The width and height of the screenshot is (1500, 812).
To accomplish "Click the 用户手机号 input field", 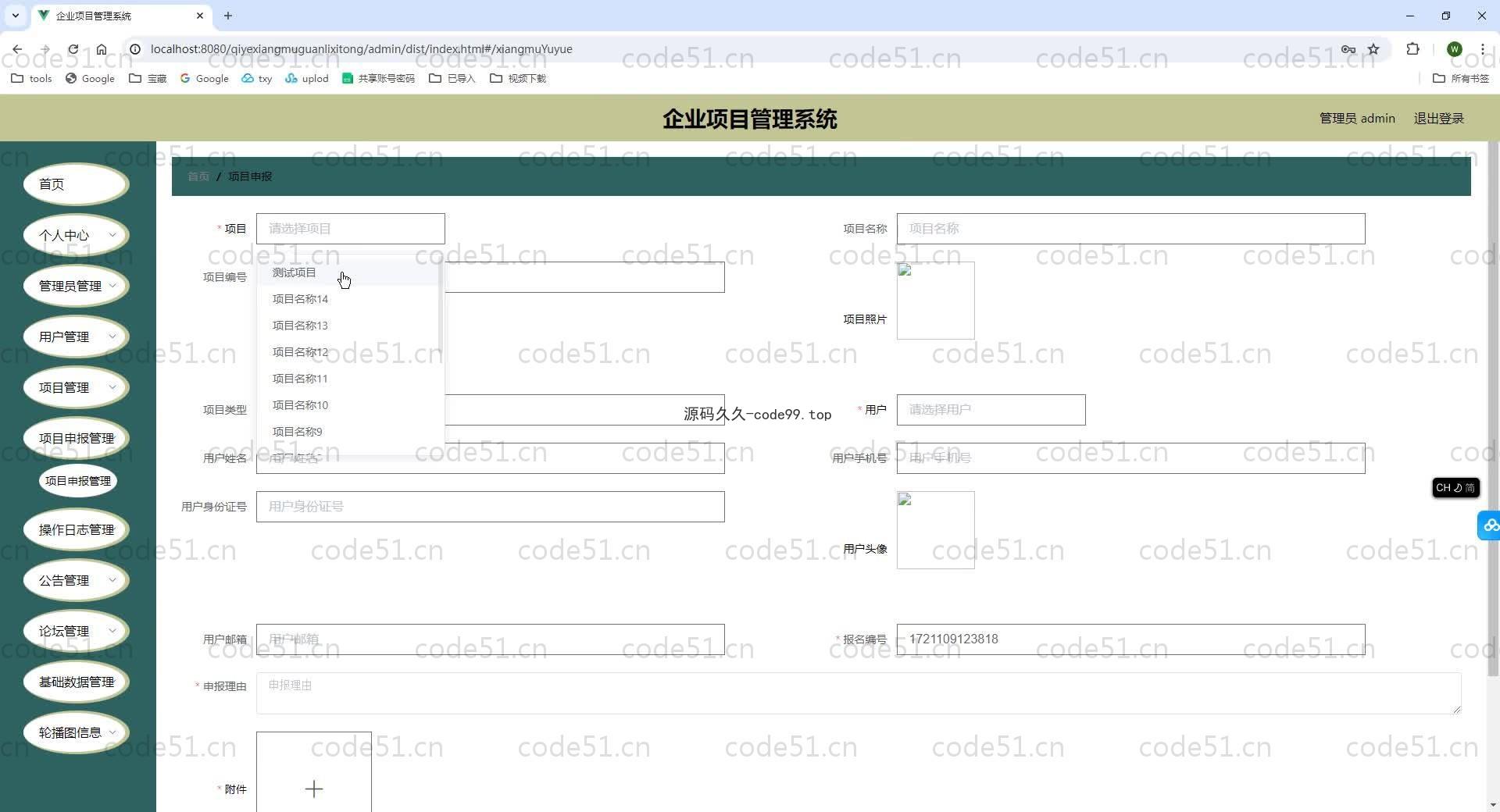I will click(1130, 458).
